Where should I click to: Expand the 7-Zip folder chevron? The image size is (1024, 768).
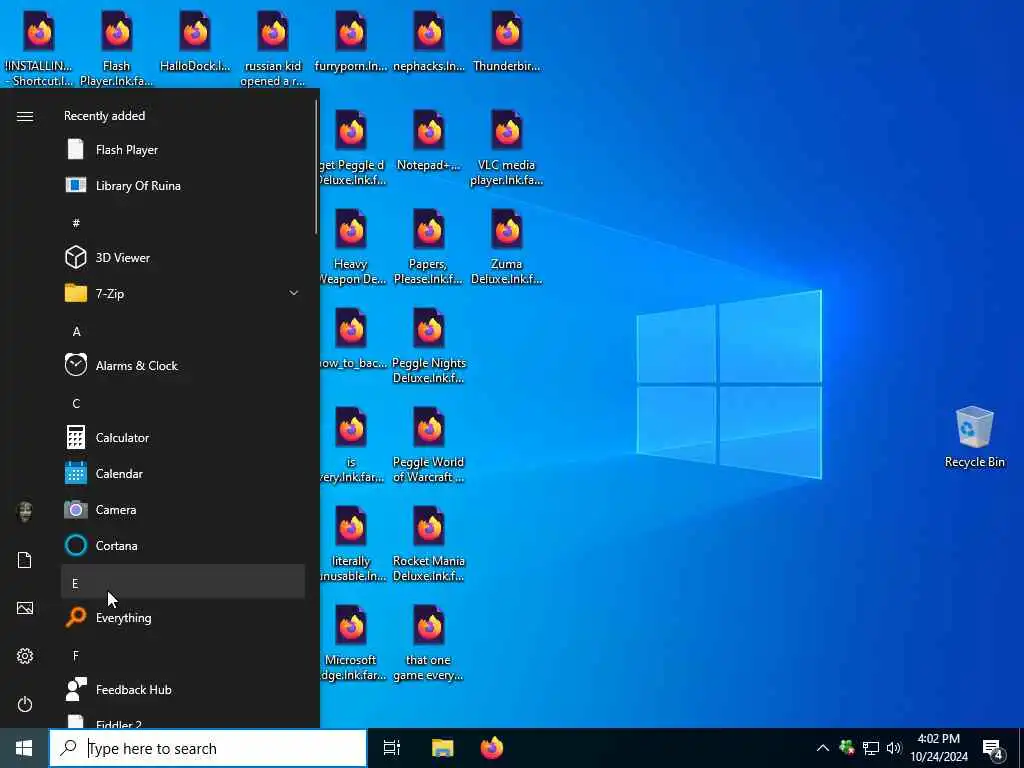[x=294, y=293]
